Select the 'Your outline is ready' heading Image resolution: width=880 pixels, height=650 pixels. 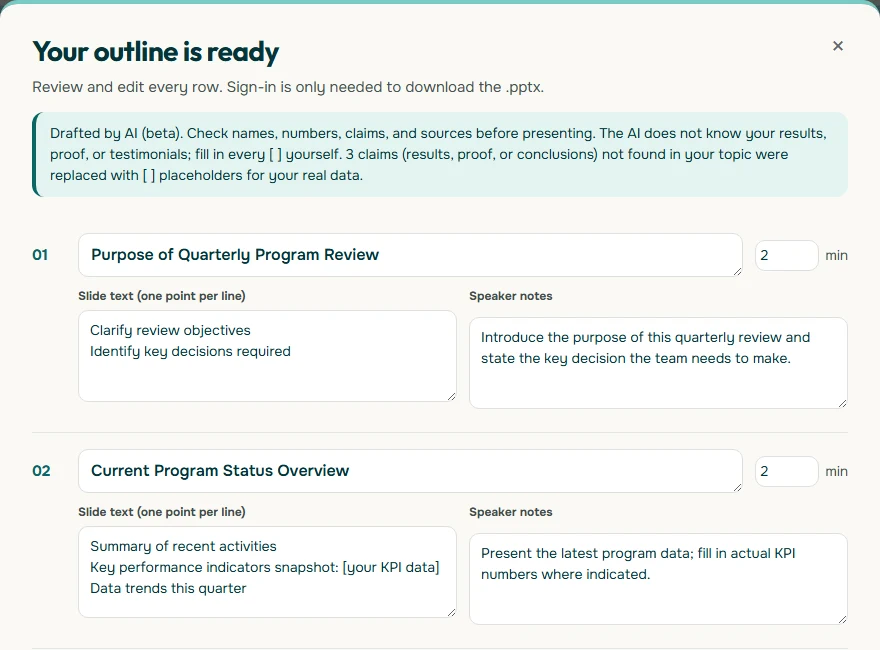[x=155, y=52]
